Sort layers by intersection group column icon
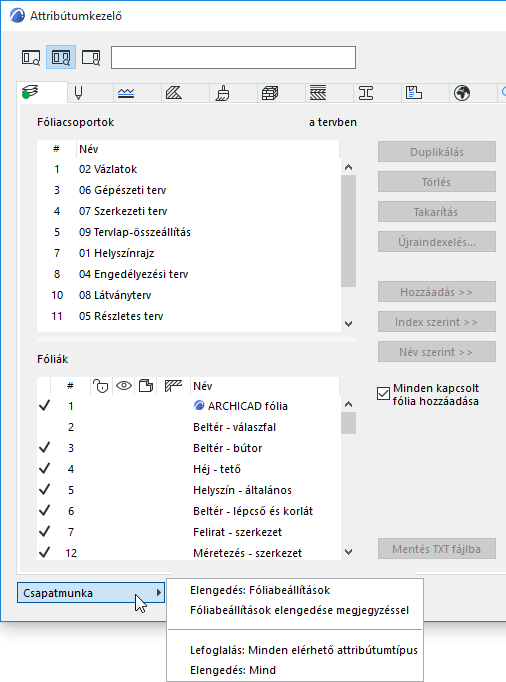The image size is (506, 682). [x=173, y=386]
